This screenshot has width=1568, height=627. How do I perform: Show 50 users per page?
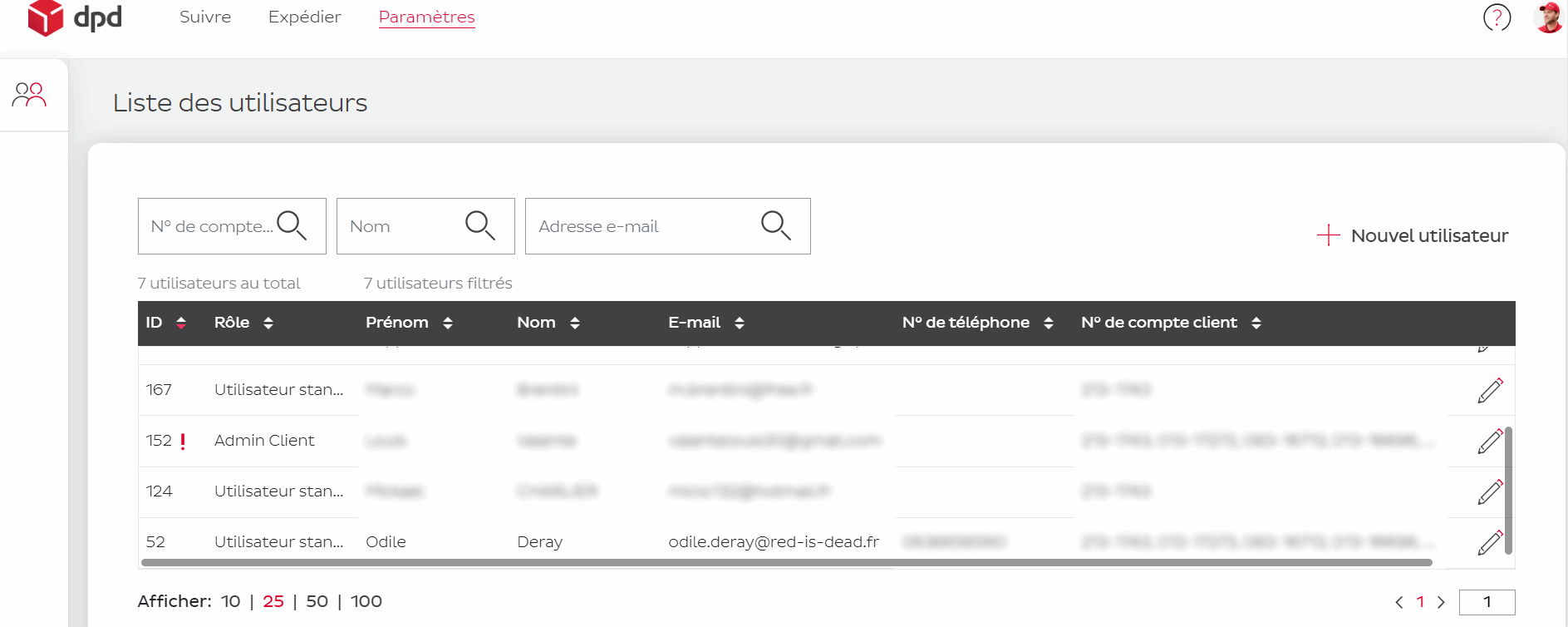tap(317, 601)
